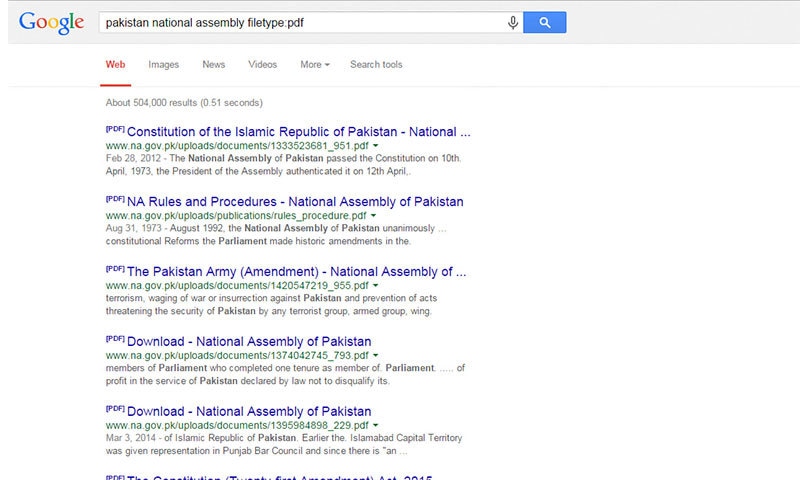Open Download result with 1374042745_793.pdf URL

(249, 342)
